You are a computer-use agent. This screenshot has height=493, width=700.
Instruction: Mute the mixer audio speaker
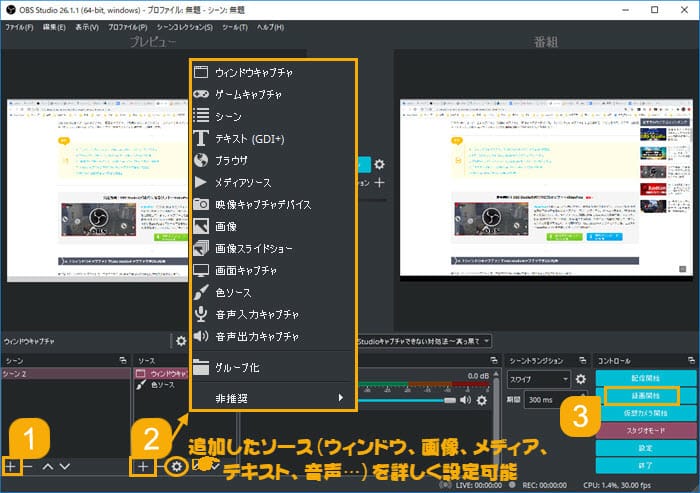[466, 400]
